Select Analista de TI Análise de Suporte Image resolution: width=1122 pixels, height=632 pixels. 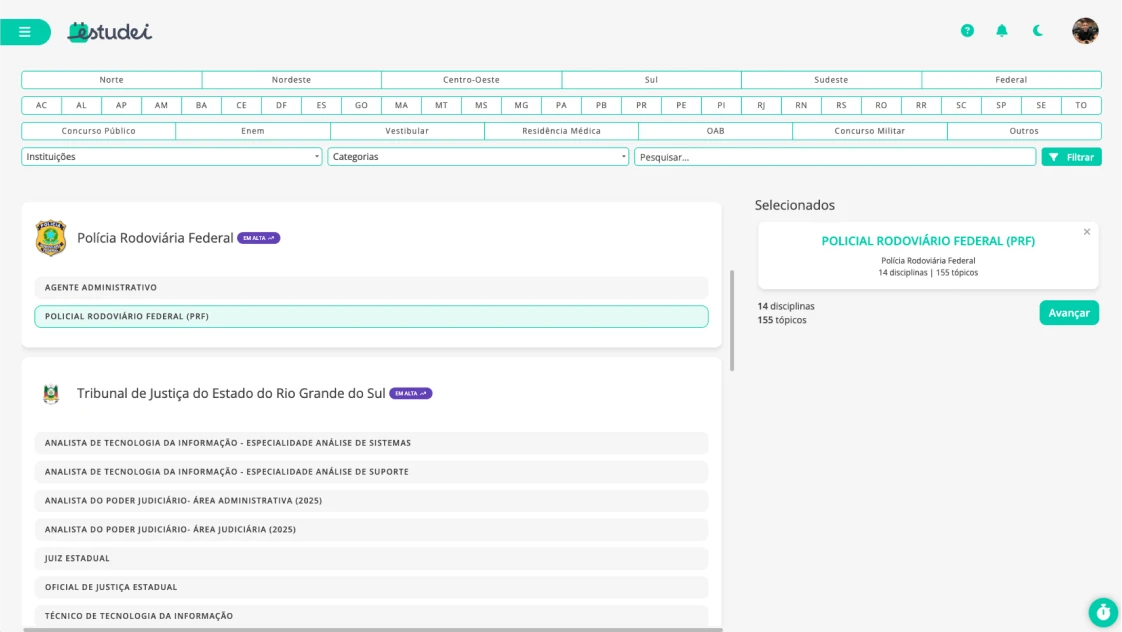coord(371,472)
